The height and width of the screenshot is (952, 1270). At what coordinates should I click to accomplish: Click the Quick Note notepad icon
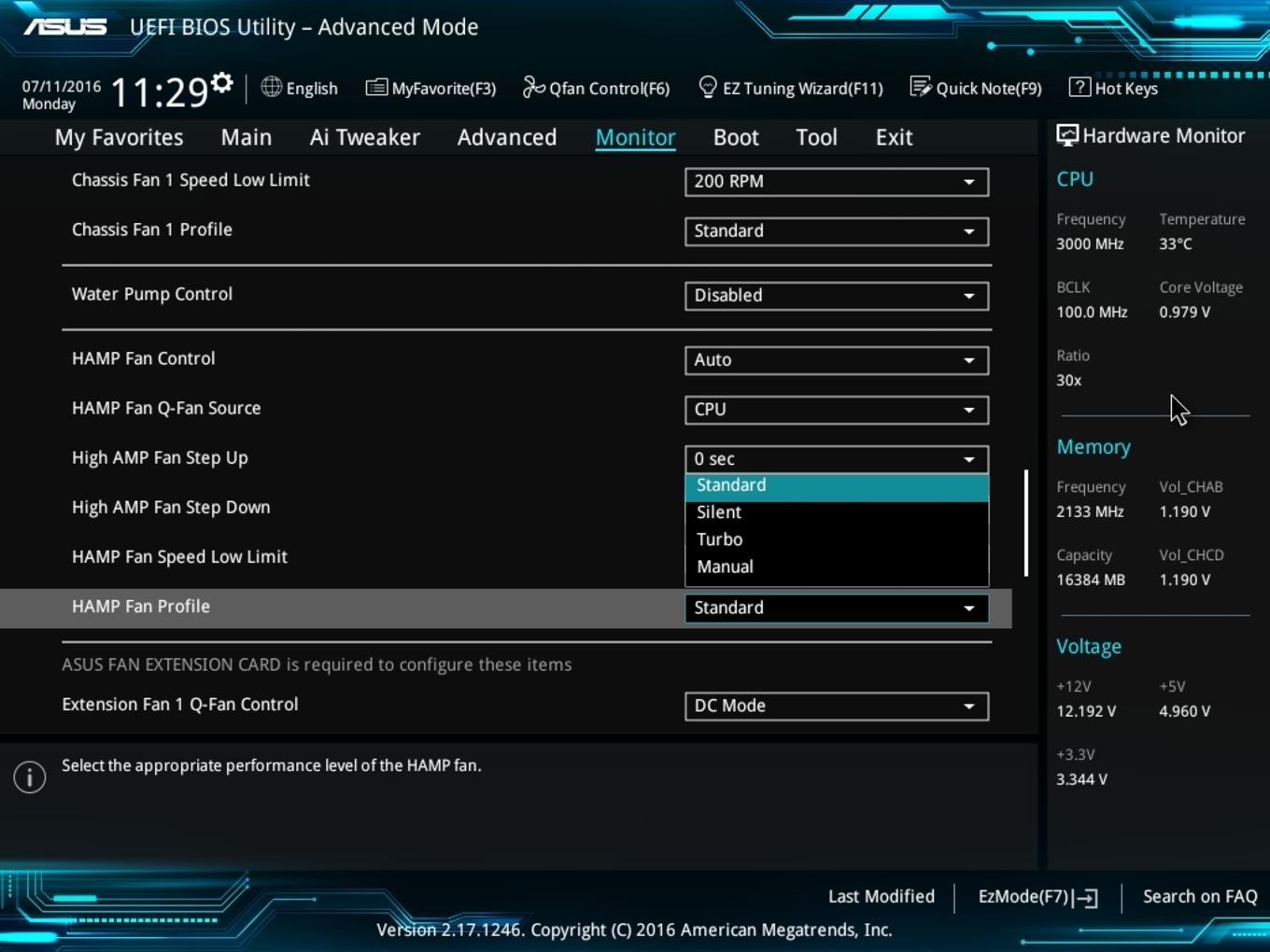click(921, 87)
